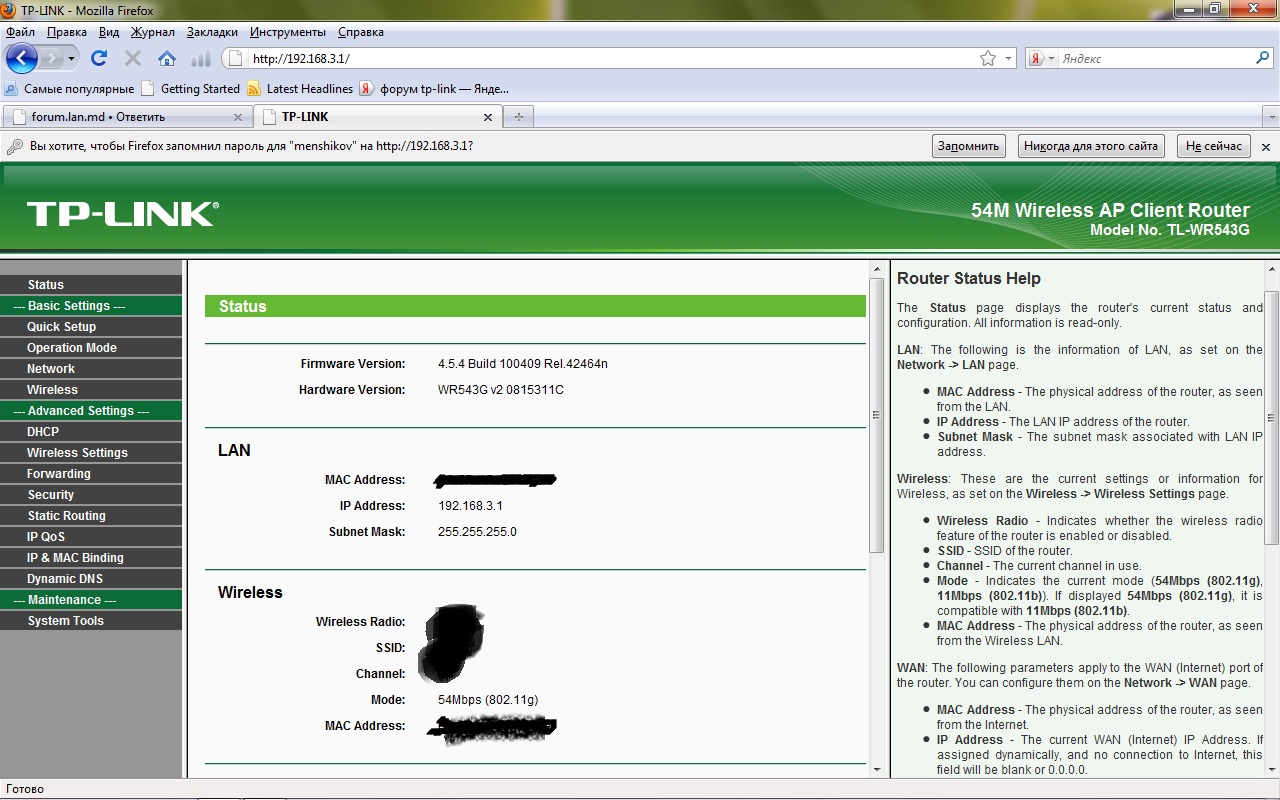Open the back/forward history dropdown arrow
Viewport: 1280px width, 800px height.
[x=71, y=59]
